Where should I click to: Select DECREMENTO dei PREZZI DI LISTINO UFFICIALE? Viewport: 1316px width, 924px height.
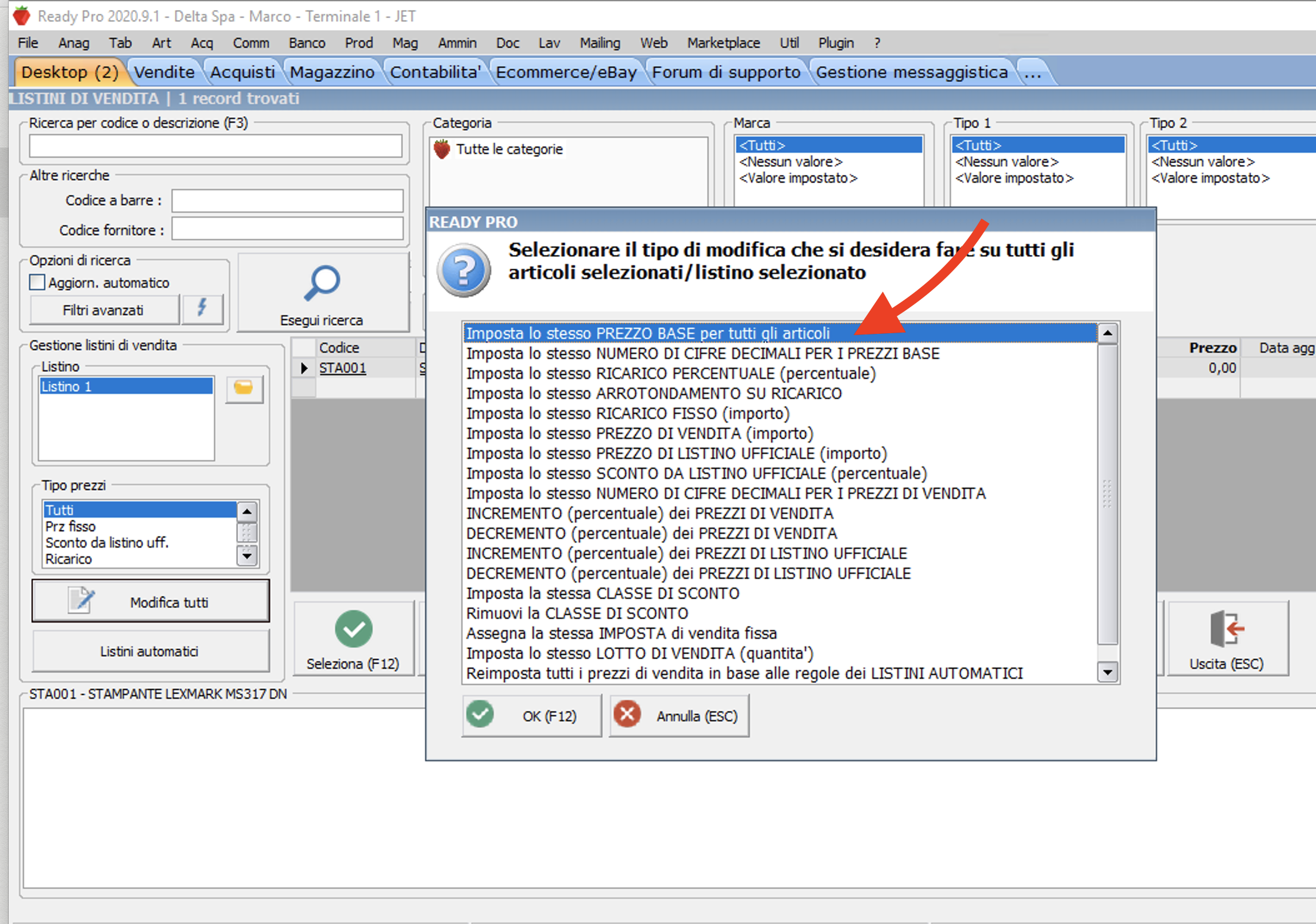coord(780,573)
